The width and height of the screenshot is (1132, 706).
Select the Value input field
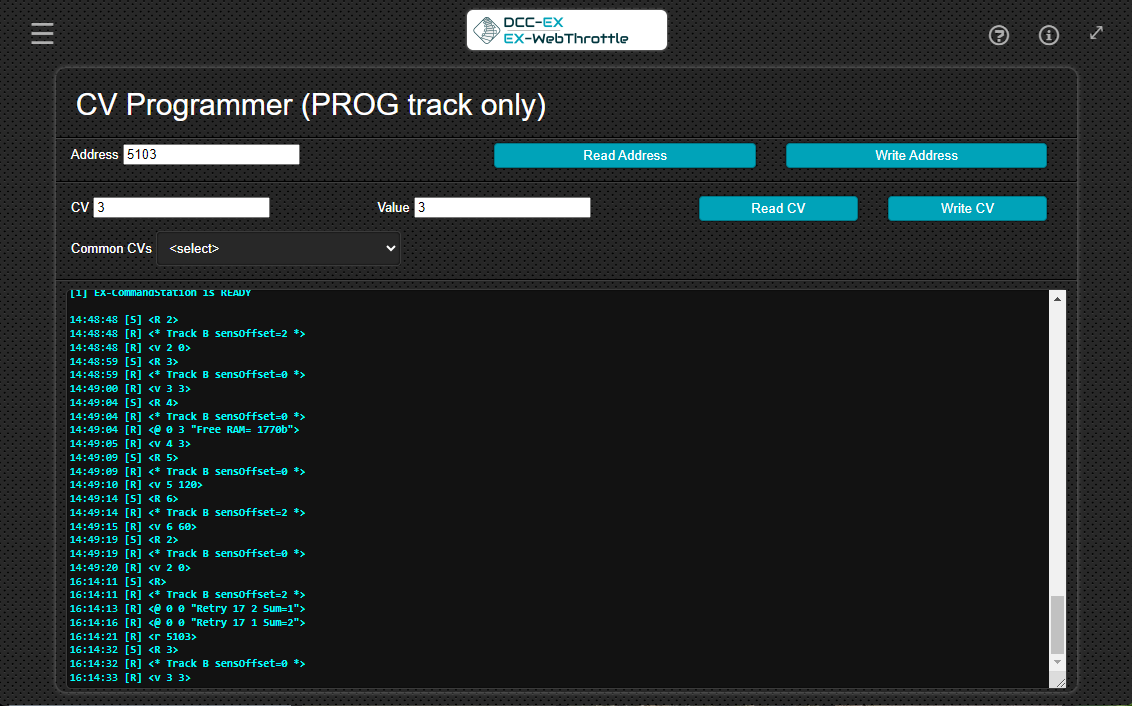[x=502, y=208]
